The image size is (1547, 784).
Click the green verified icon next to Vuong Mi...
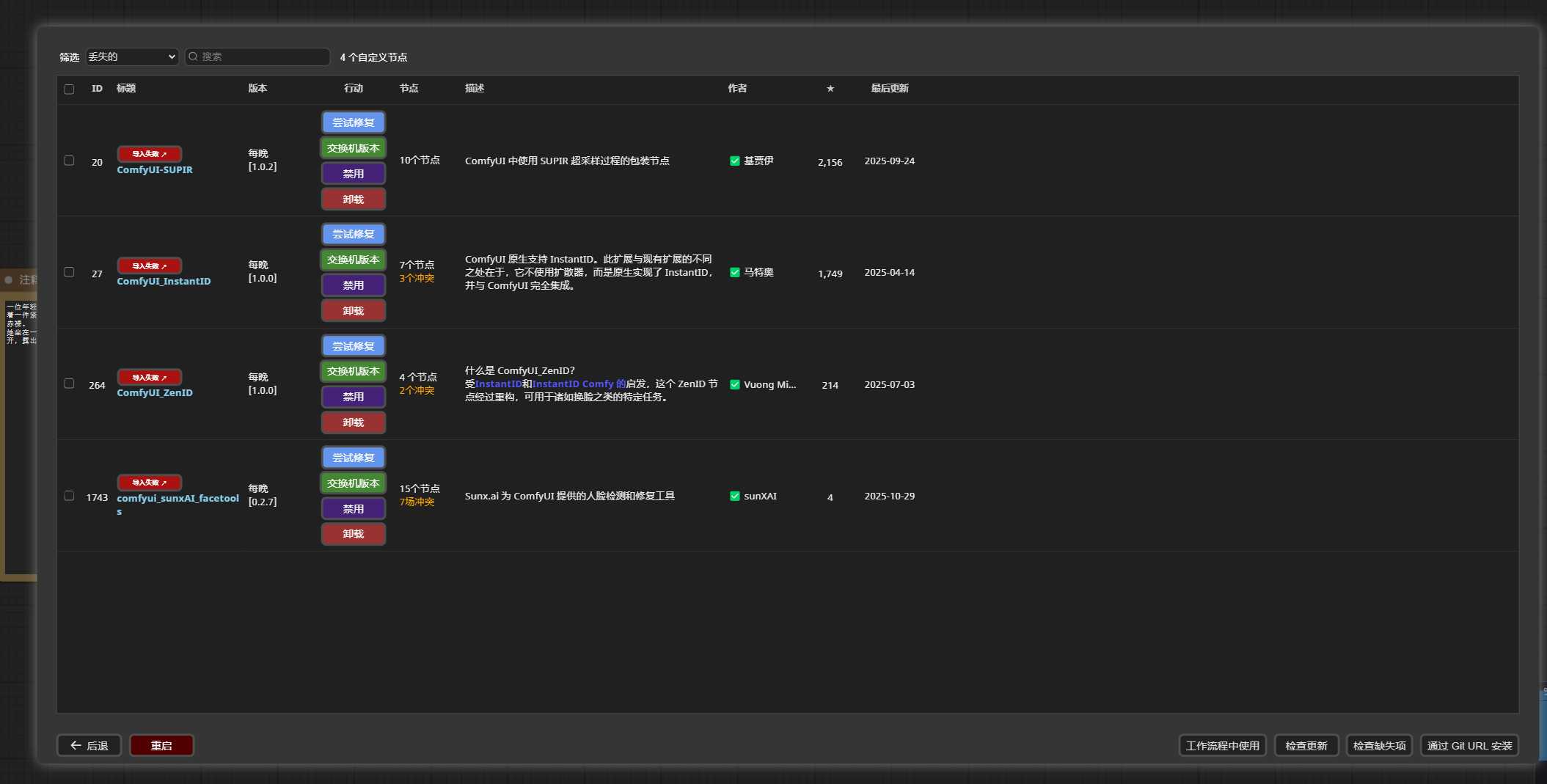pyautogui.click(x=734, y=384)
